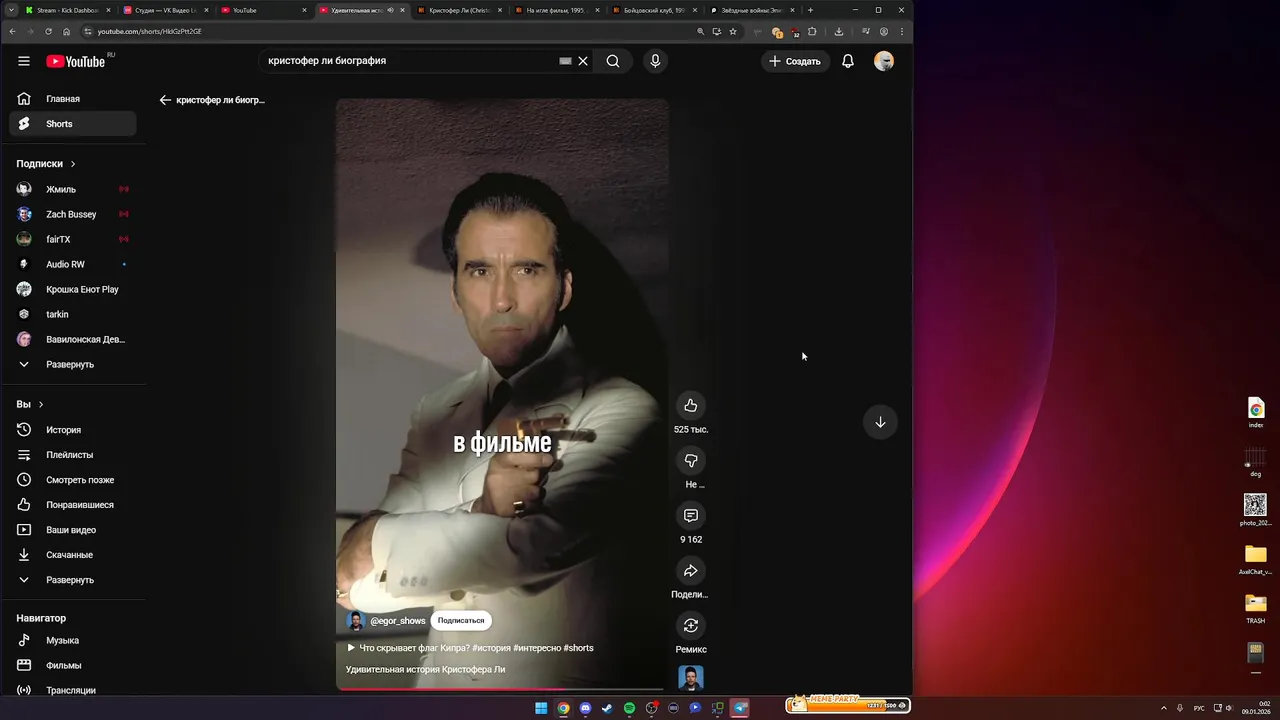This screenshot has height=720, width=1280.
Task: Open the Создать create menu
Action: [795, 61]
